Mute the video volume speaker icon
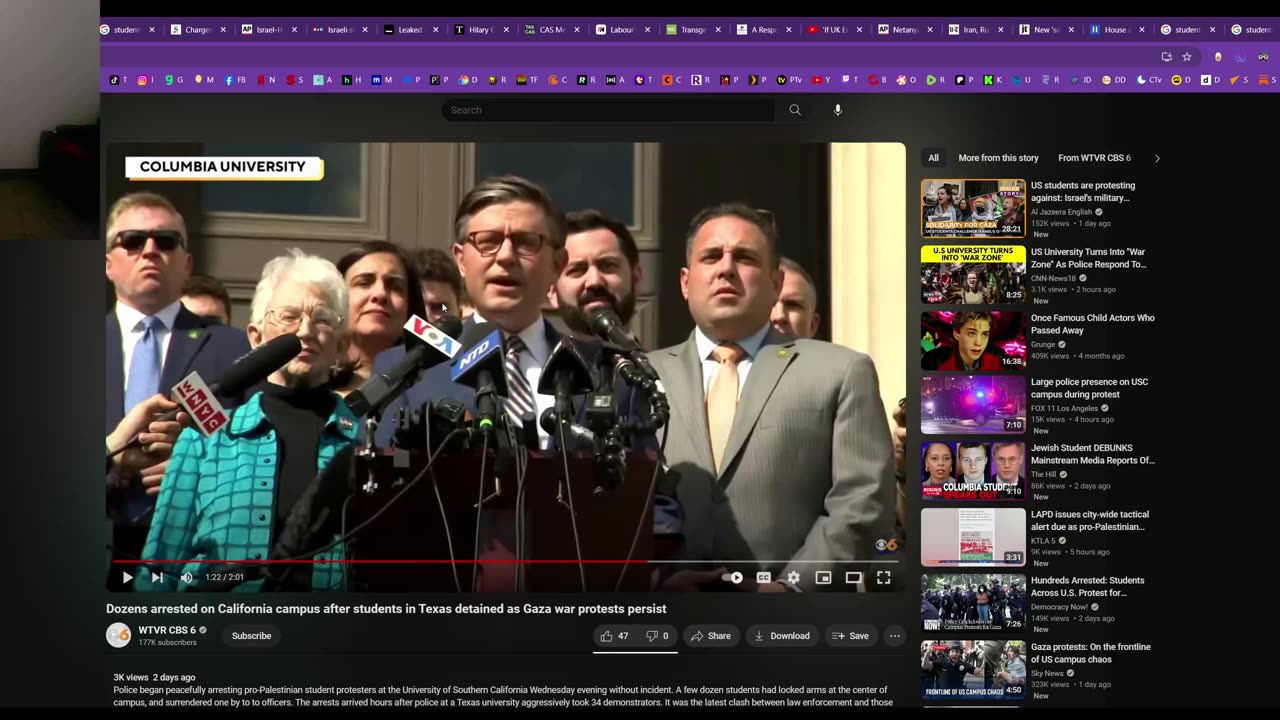This screenshot has height=720, width=1280. coord(186,577)
